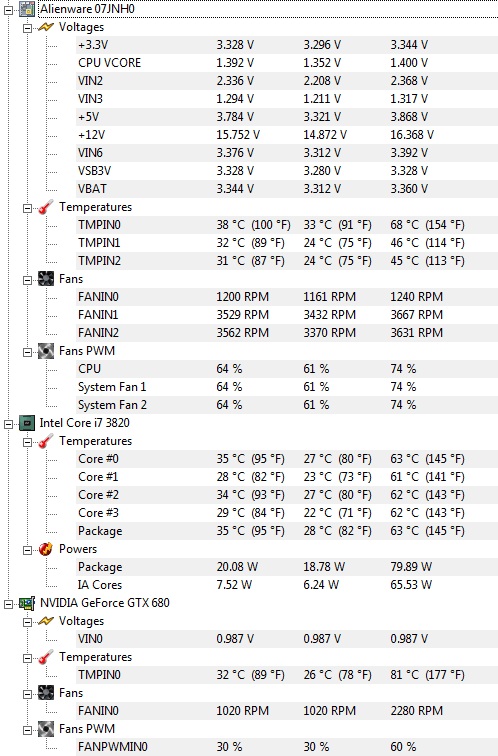The width and height of the screenshot is (498, 756).
Task: Click the Powers flame icon
Action: coord(45,549)
